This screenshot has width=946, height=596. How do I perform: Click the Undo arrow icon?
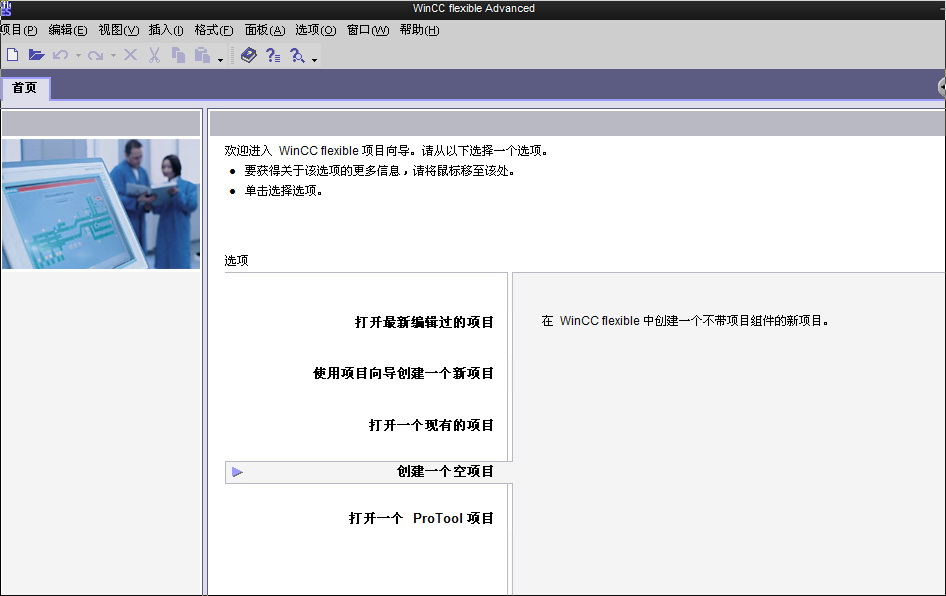[x=60, y=56]
